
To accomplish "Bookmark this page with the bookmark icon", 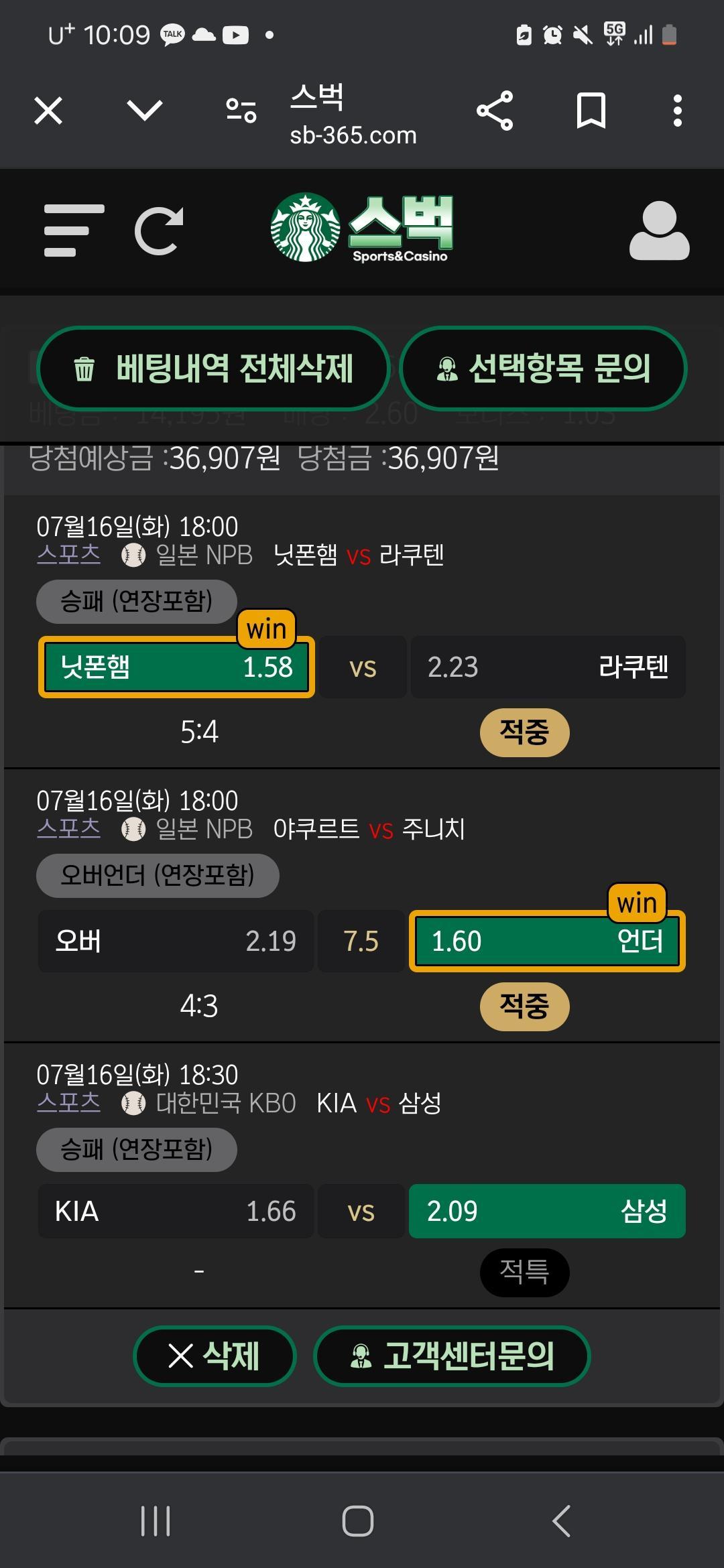I will [591, 111].
